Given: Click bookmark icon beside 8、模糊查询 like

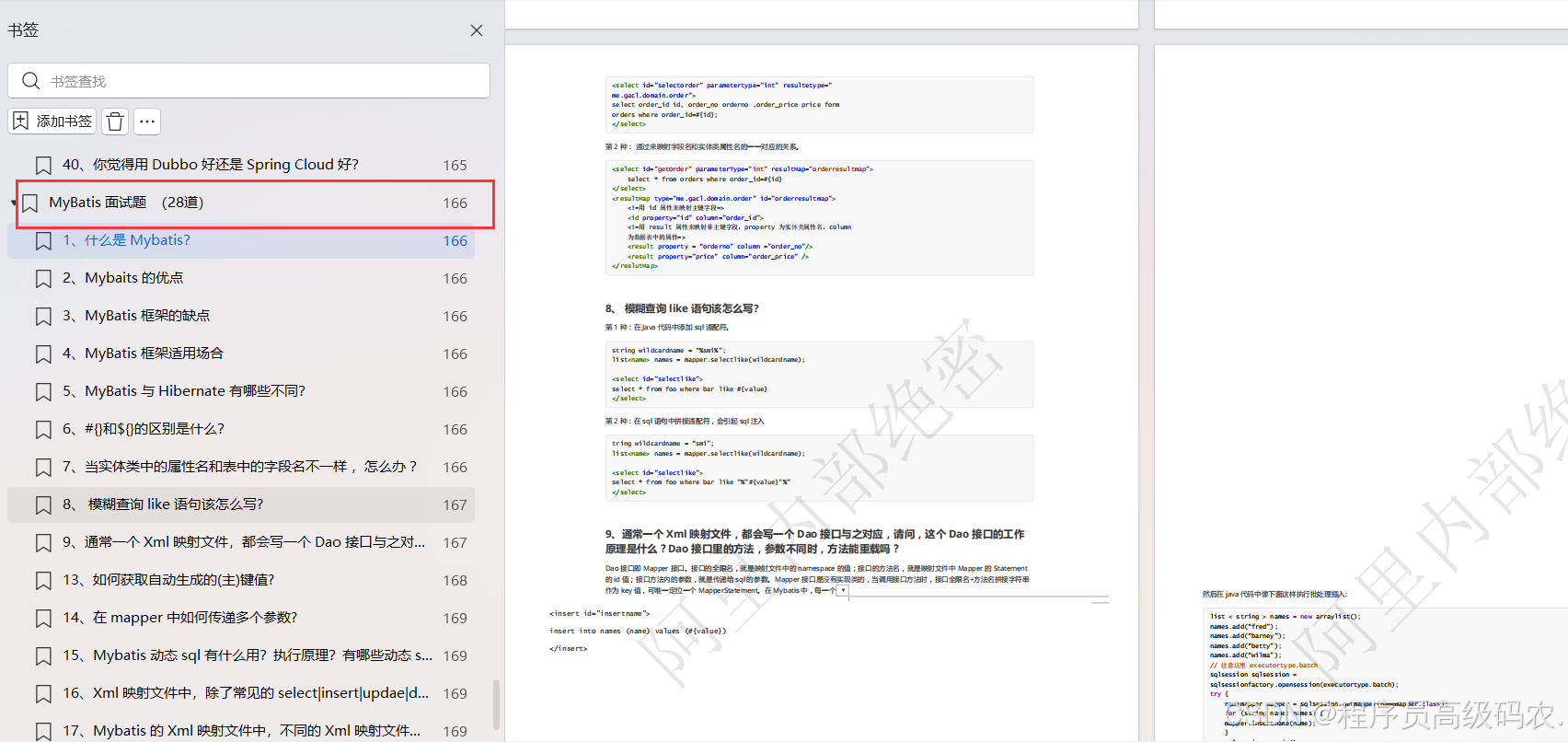Looking at the screenshot, I should 43,505.
